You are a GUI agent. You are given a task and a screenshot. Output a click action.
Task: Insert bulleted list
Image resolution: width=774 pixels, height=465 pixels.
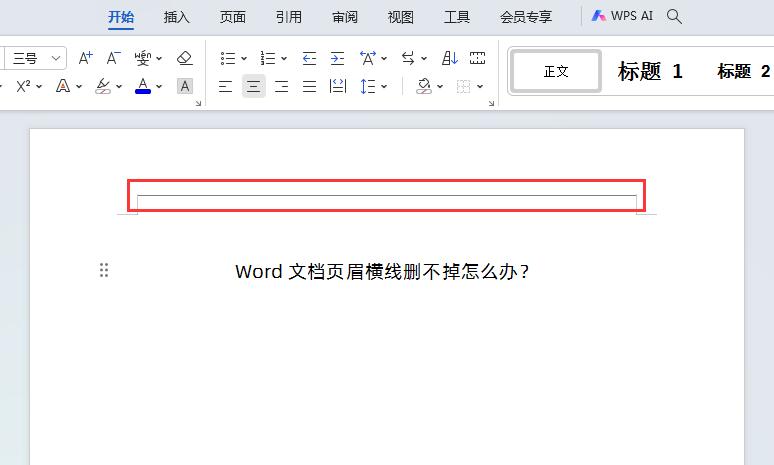[228, 58]
